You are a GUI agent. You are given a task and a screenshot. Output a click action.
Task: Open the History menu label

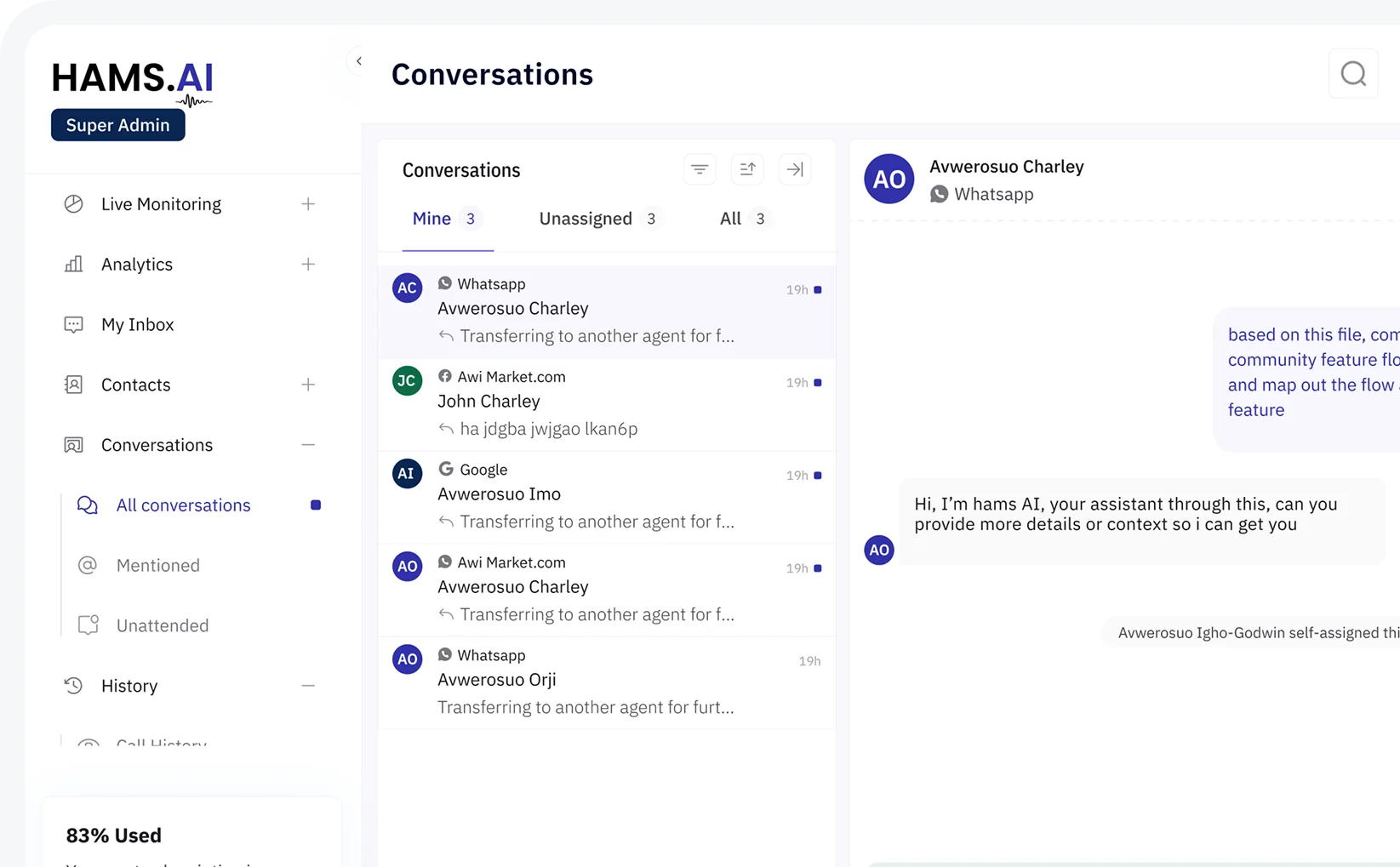pyautogui.click(x=129, y=686)
